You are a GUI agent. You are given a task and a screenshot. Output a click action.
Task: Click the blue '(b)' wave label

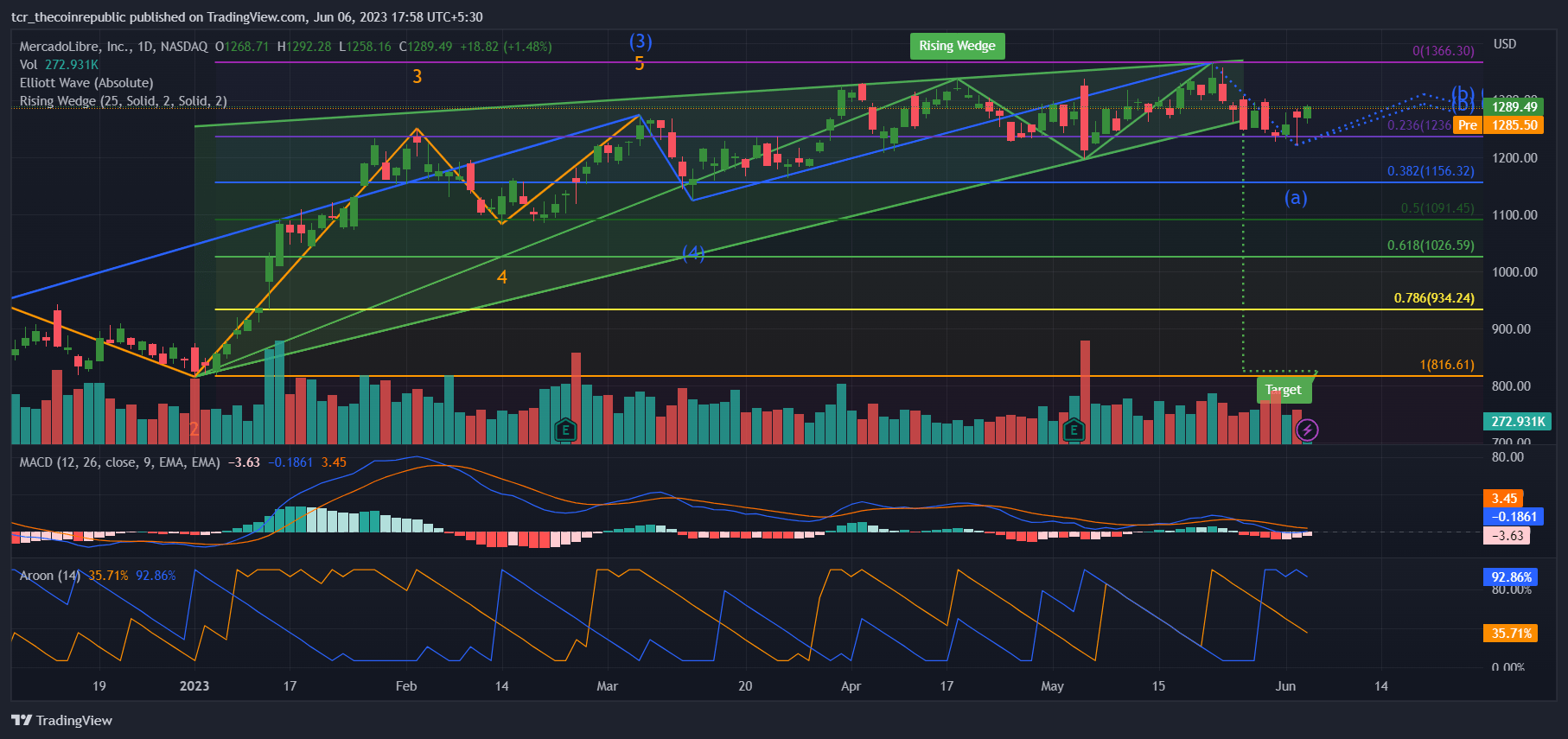pos(1463,95)
